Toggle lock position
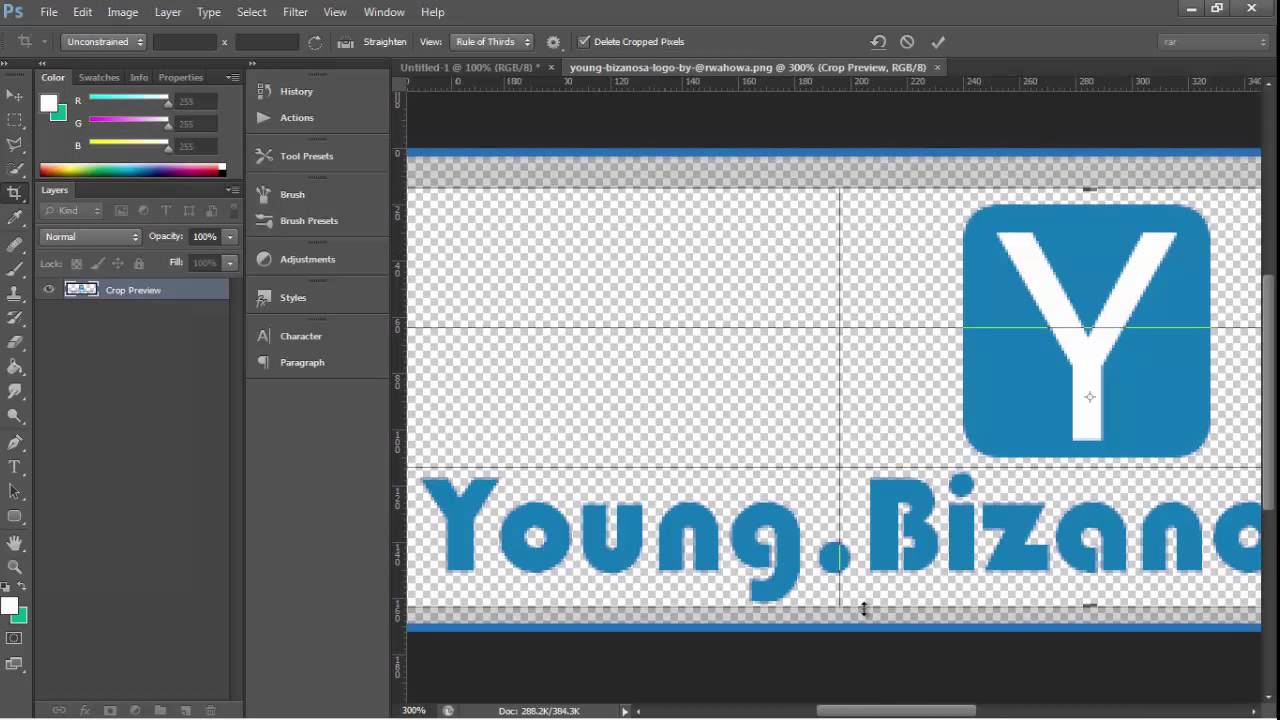Viewport: 1280px width, 720px height. click(118, 263)
